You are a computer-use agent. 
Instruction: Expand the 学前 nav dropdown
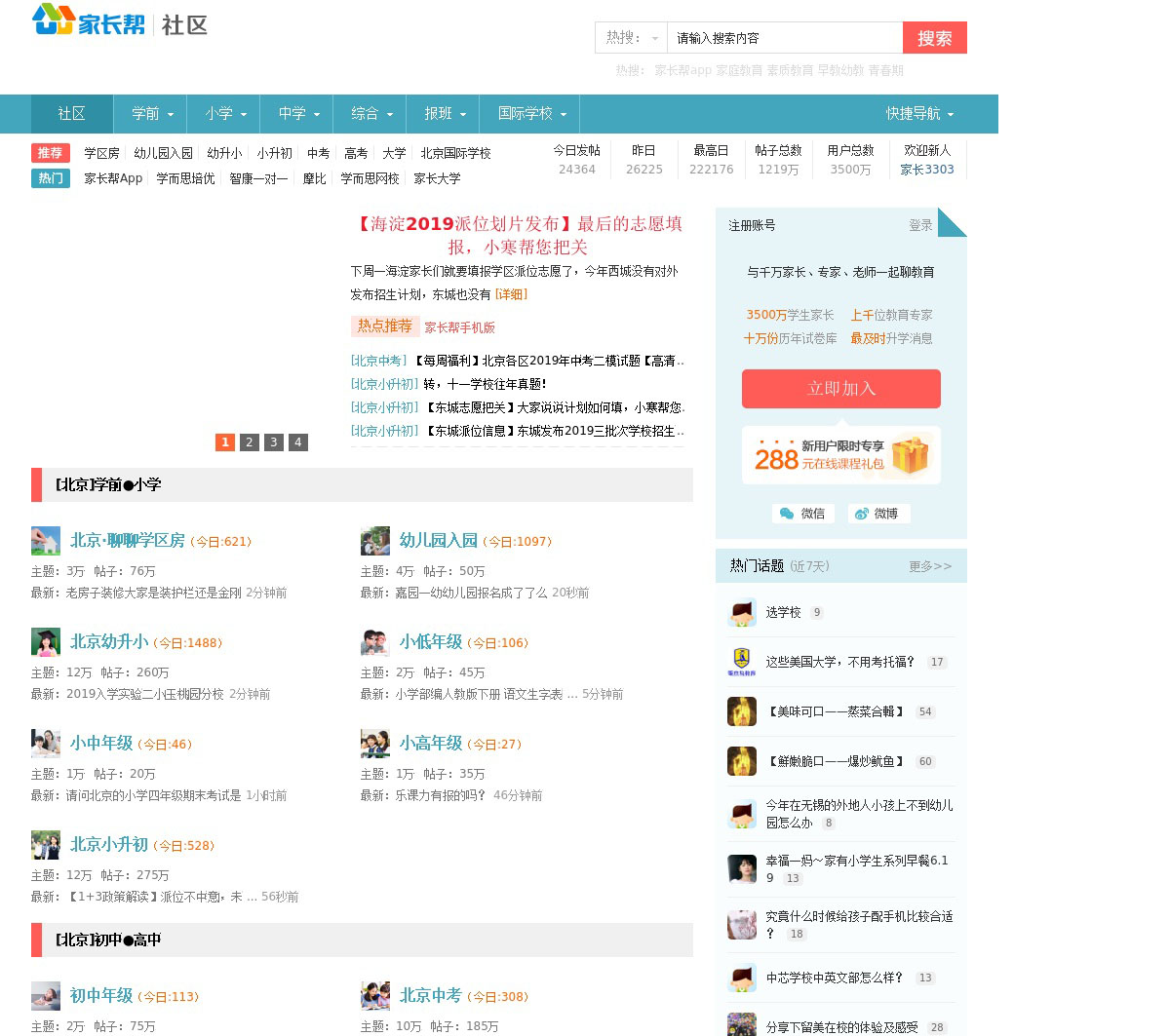pos(151,114)
